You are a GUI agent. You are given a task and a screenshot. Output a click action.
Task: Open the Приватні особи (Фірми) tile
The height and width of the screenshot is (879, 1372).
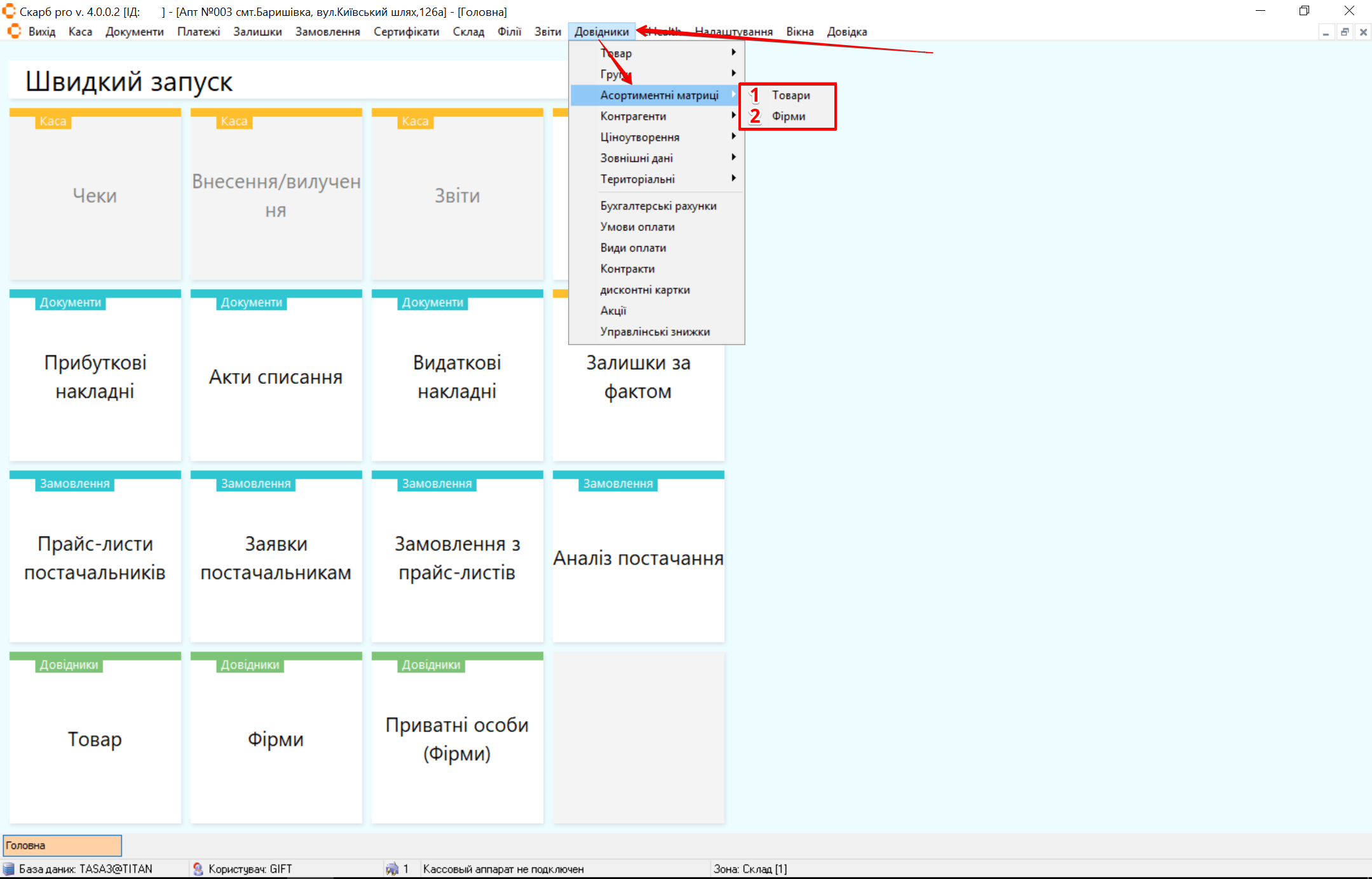[x=457, y=739]
